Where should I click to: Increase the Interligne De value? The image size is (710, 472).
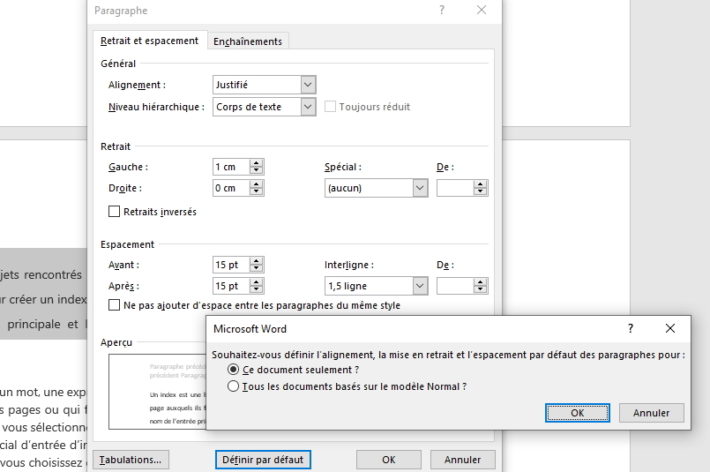pyautogui.click(x=480, y=282)
